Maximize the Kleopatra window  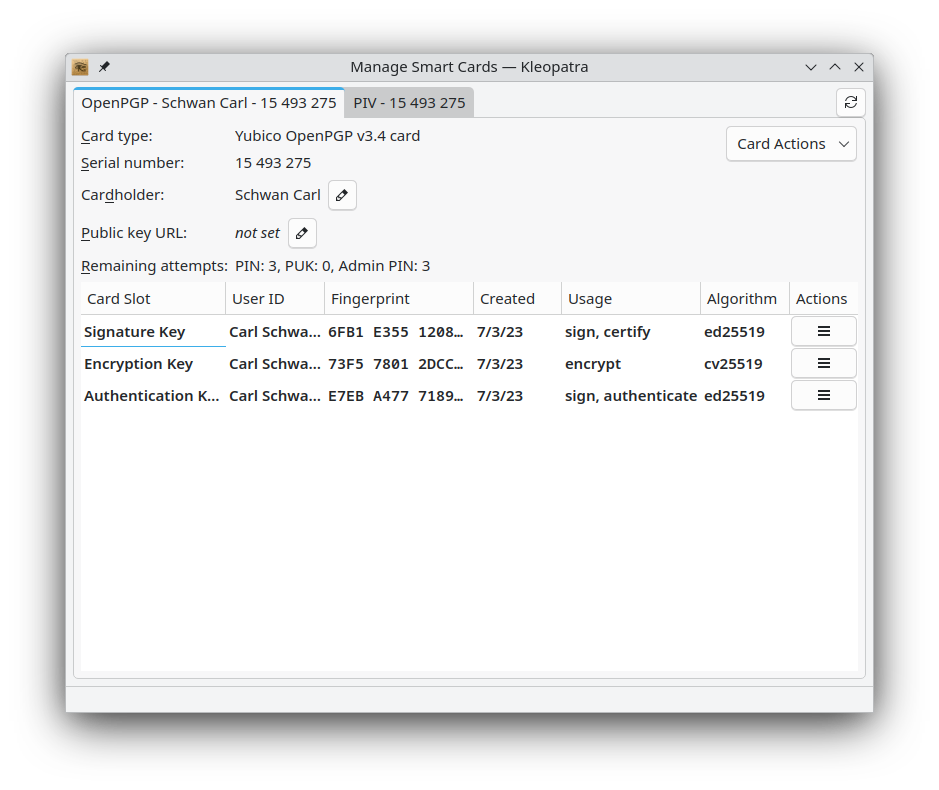click(x=835, y=67)
